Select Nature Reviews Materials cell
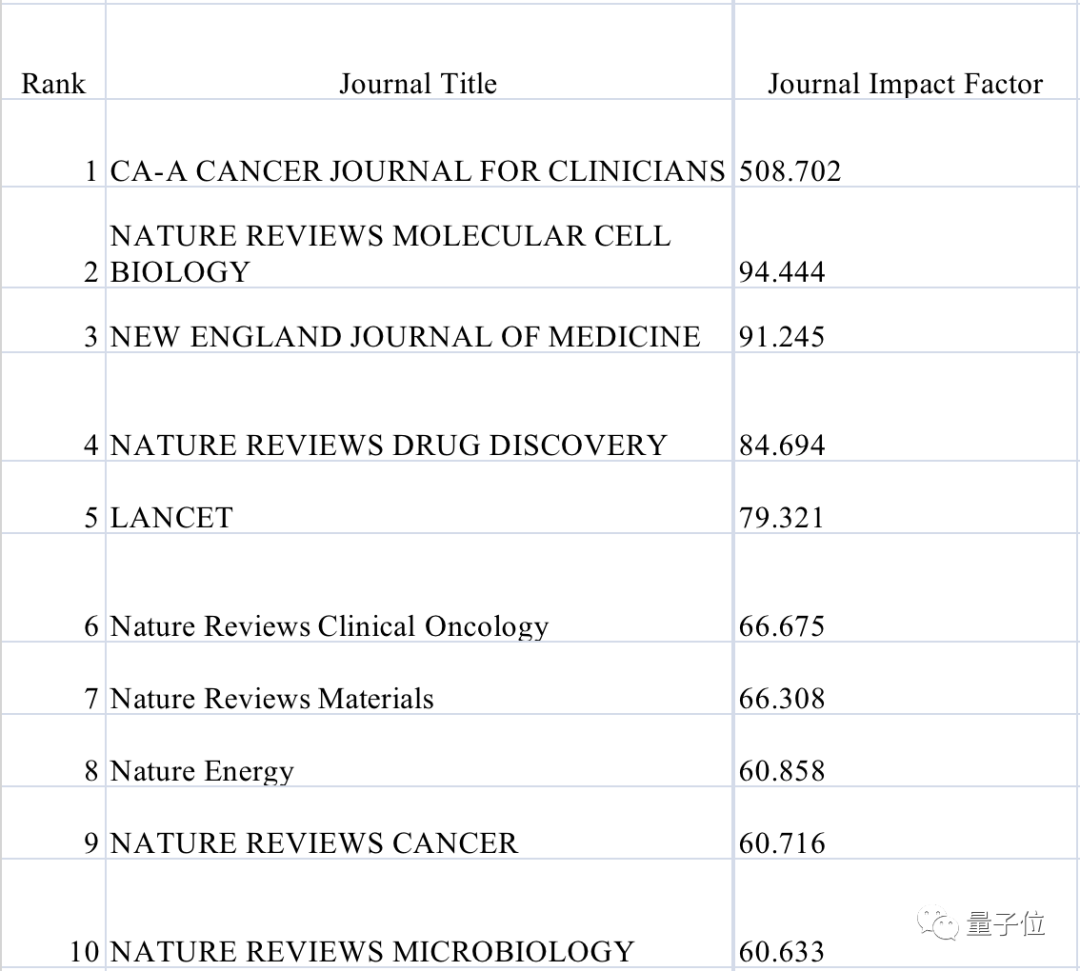1080x971 pixels. pos(419,678)
